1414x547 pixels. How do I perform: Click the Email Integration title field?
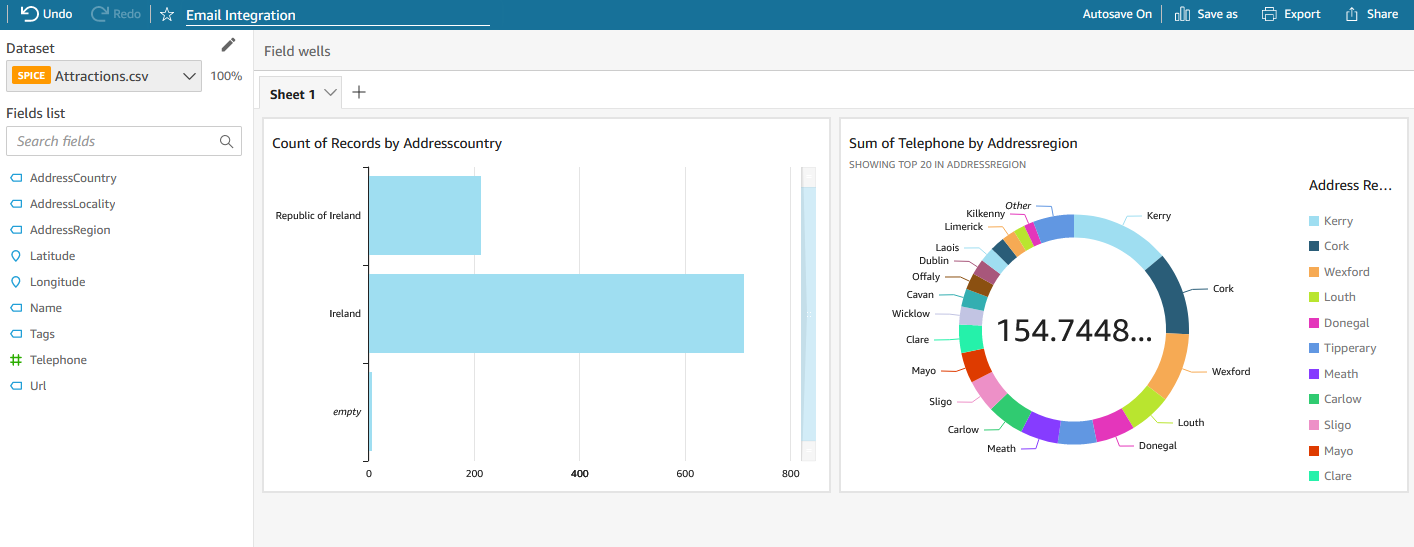338,16
